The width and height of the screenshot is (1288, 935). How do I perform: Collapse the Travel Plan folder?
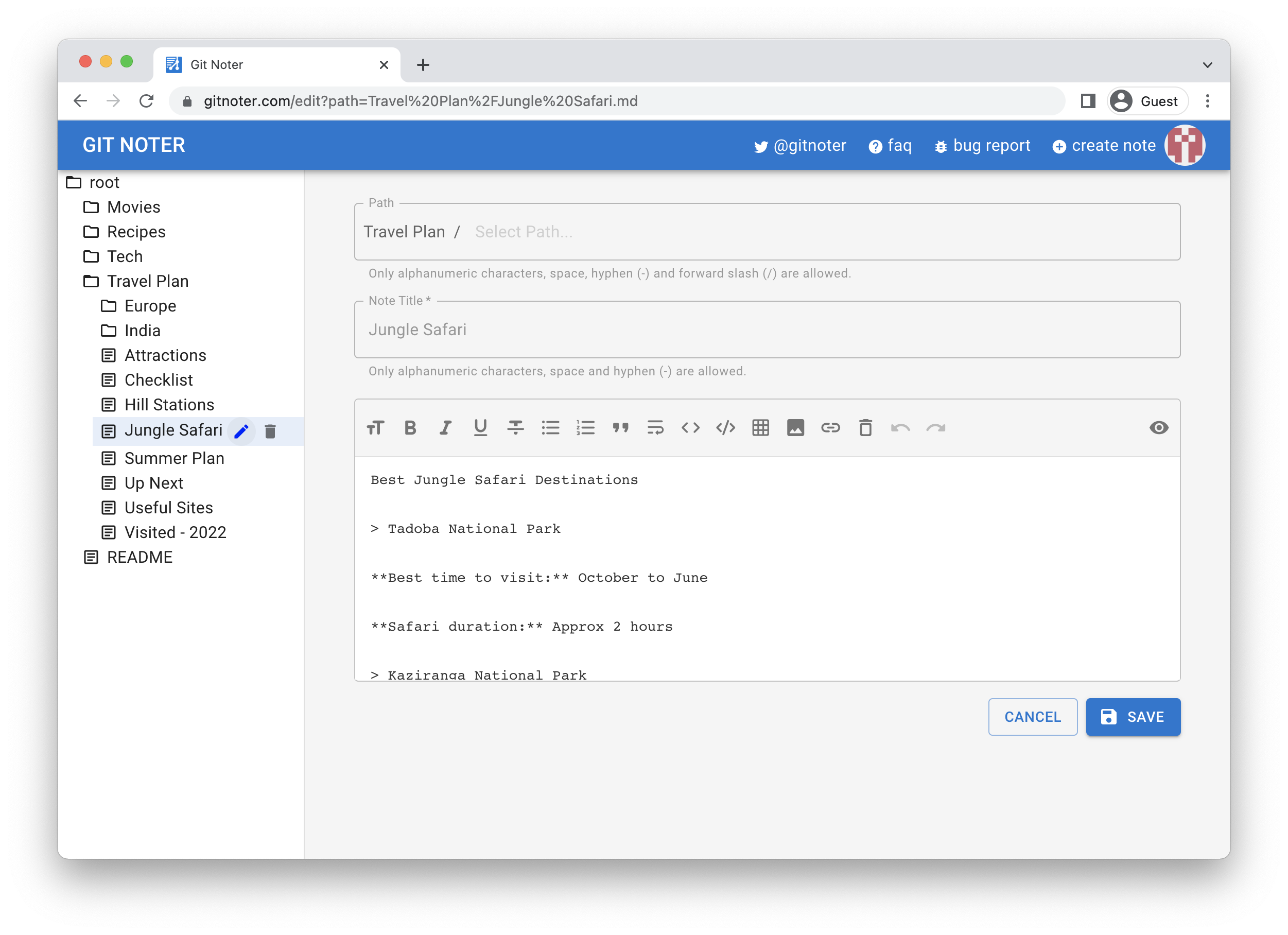point(147,281)
